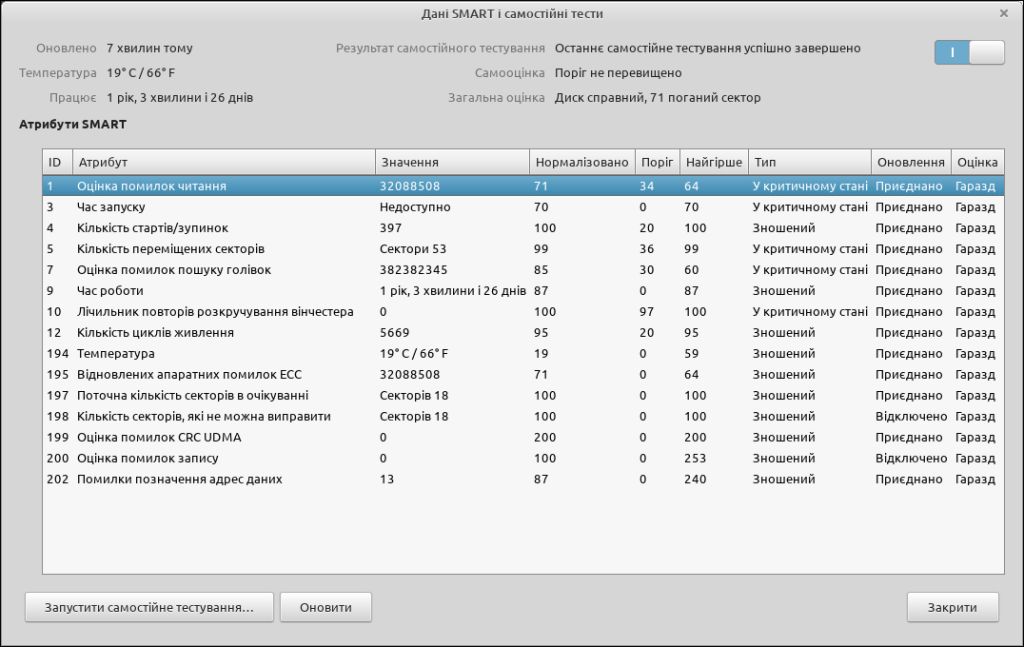Screen dimensions: 1024x647
Task: Close the SMART data dialog window
Action: pyautogui.click(x=1004, y=13)
